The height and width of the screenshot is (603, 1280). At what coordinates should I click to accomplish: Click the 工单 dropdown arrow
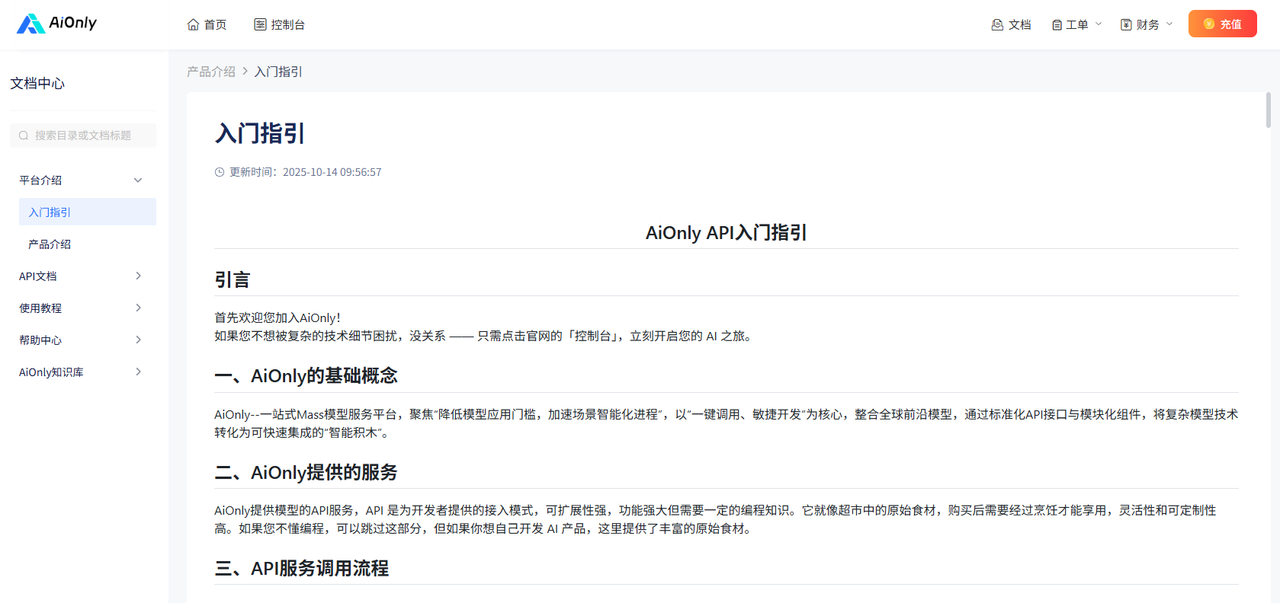pos(1098,24)
